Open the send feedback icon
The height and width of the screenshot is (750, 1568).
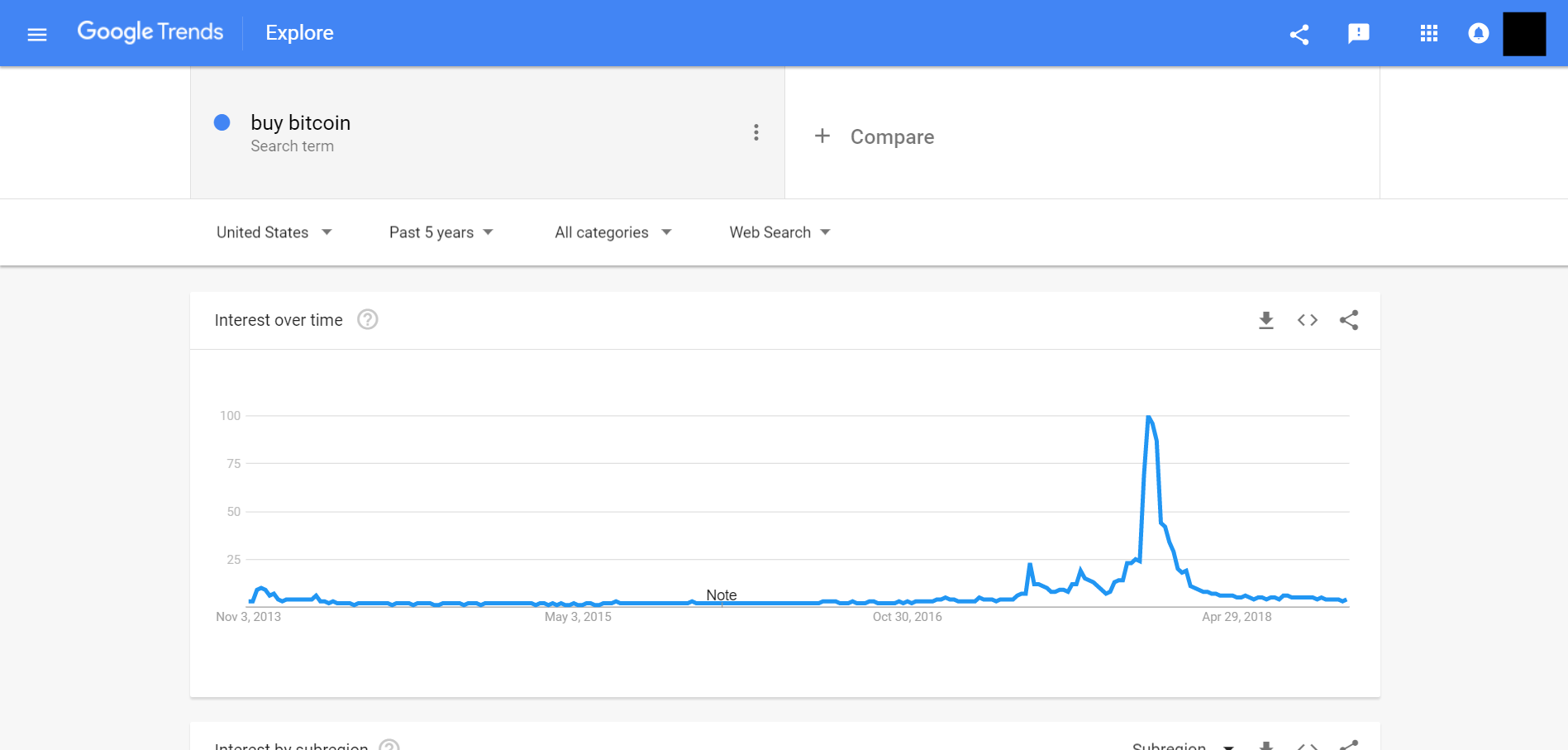click(1358, 34)
